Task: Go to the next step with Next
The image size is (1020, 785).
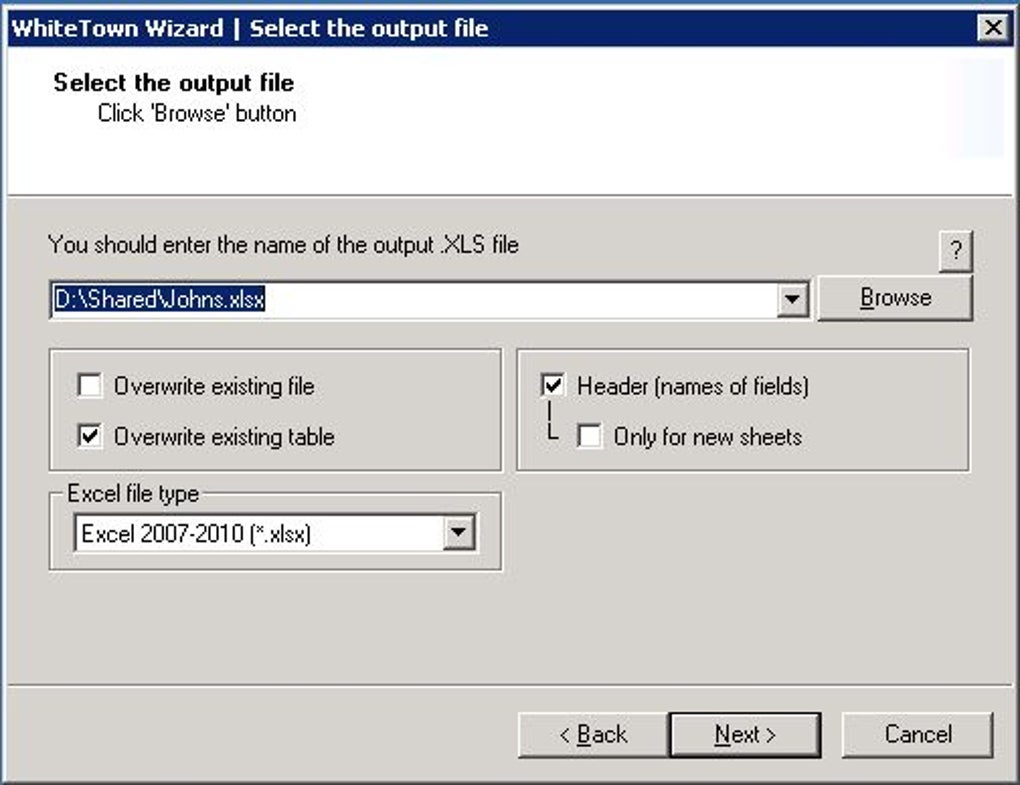Action: click(745, 735)
